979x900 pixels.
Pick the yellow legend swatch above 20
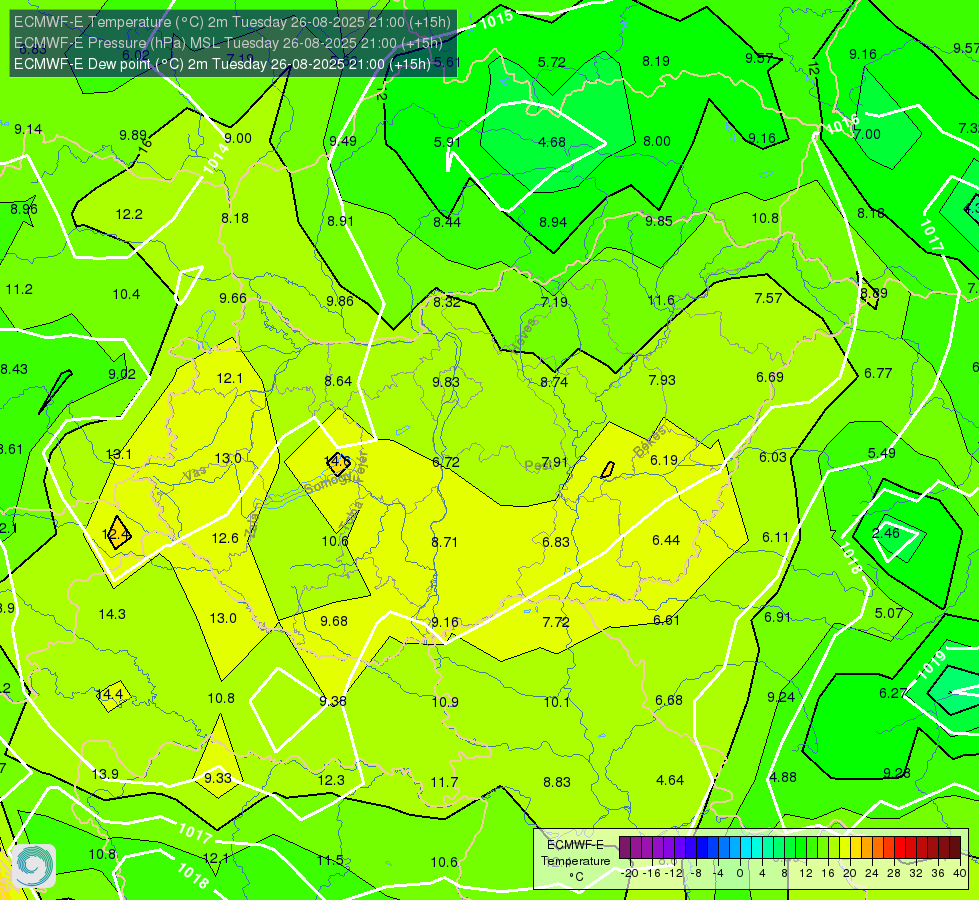point(845,848)
